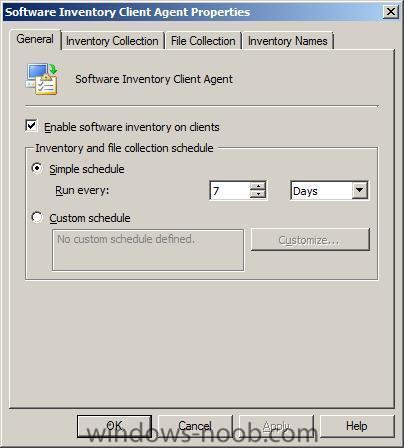Open Help for this dialog
404x448 pixels.
[357, 426]
